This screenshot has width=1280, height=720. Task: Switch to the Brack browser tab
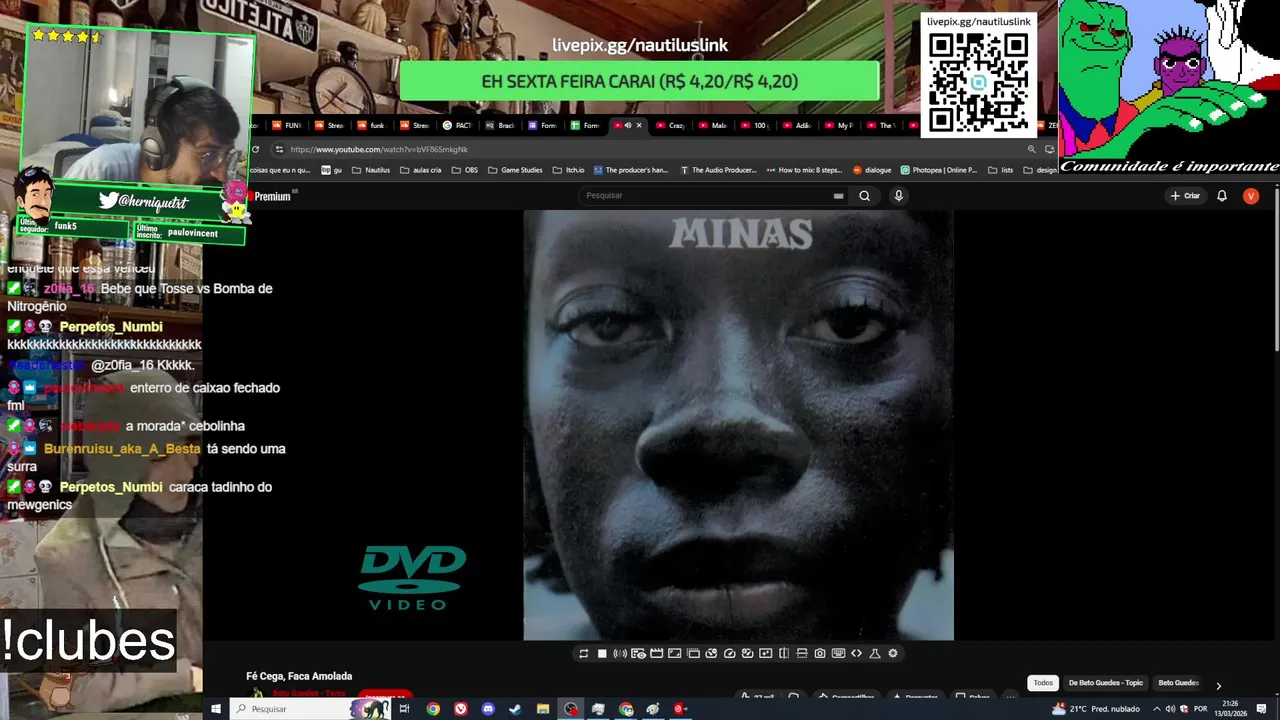coord(500,125)
